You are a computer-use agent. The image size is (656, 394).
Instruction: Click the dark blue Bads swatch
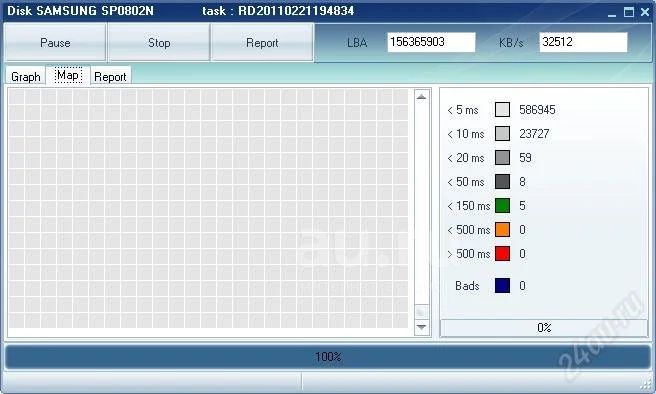pos(502,286)
